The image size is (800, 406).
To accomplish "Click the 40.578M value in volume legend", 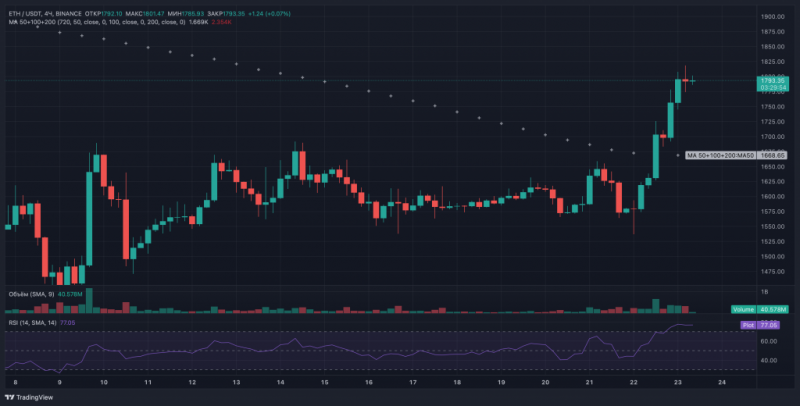I will coord(69,294).
